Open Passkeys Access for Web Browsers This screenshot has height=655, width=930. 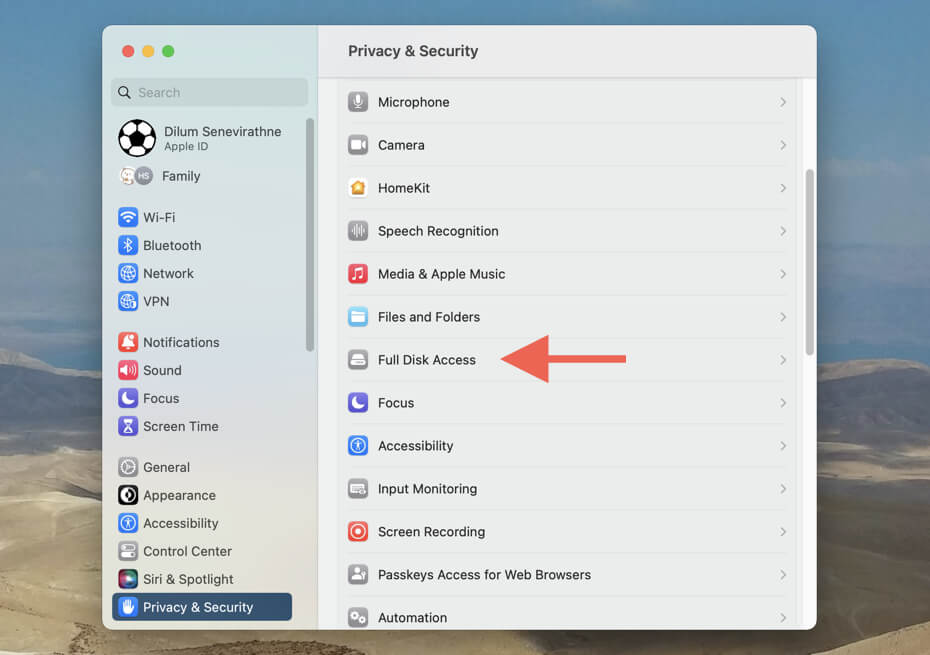567,574
